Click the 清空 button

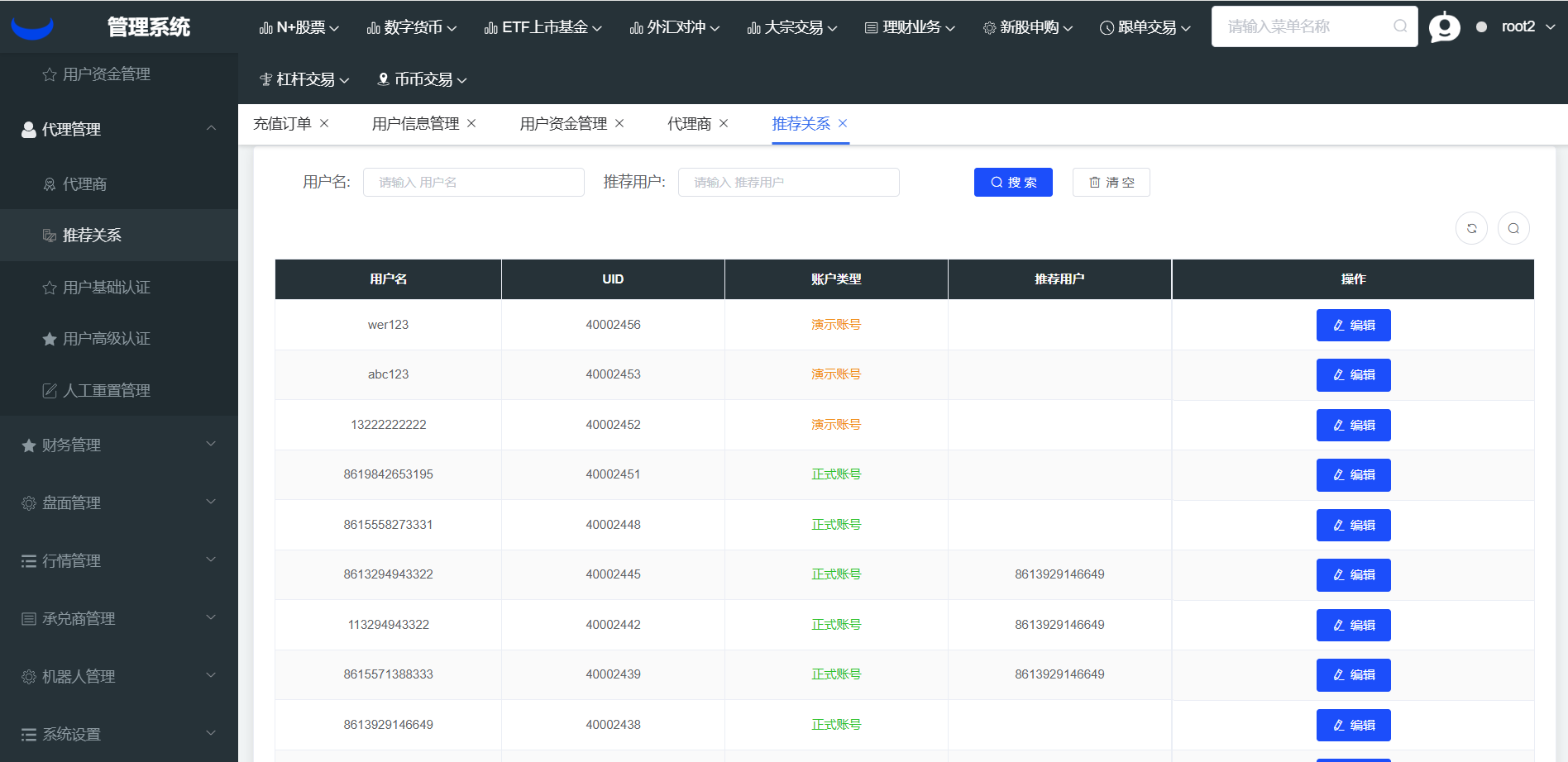pos(1111,182)
